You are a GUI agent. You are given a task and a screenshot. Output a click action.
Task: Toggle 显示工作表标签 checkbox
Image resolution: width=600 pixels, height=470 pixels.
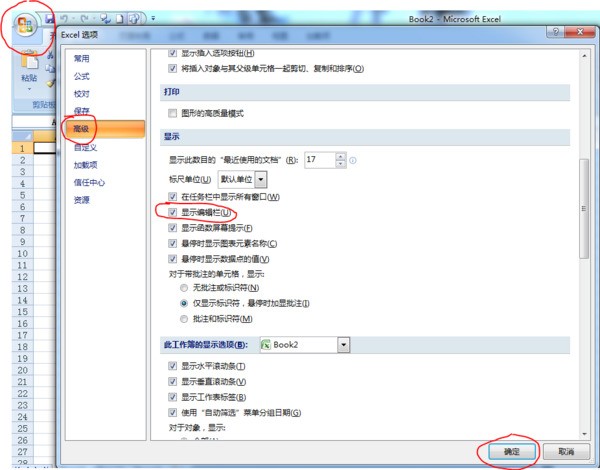tap(173, 397)
